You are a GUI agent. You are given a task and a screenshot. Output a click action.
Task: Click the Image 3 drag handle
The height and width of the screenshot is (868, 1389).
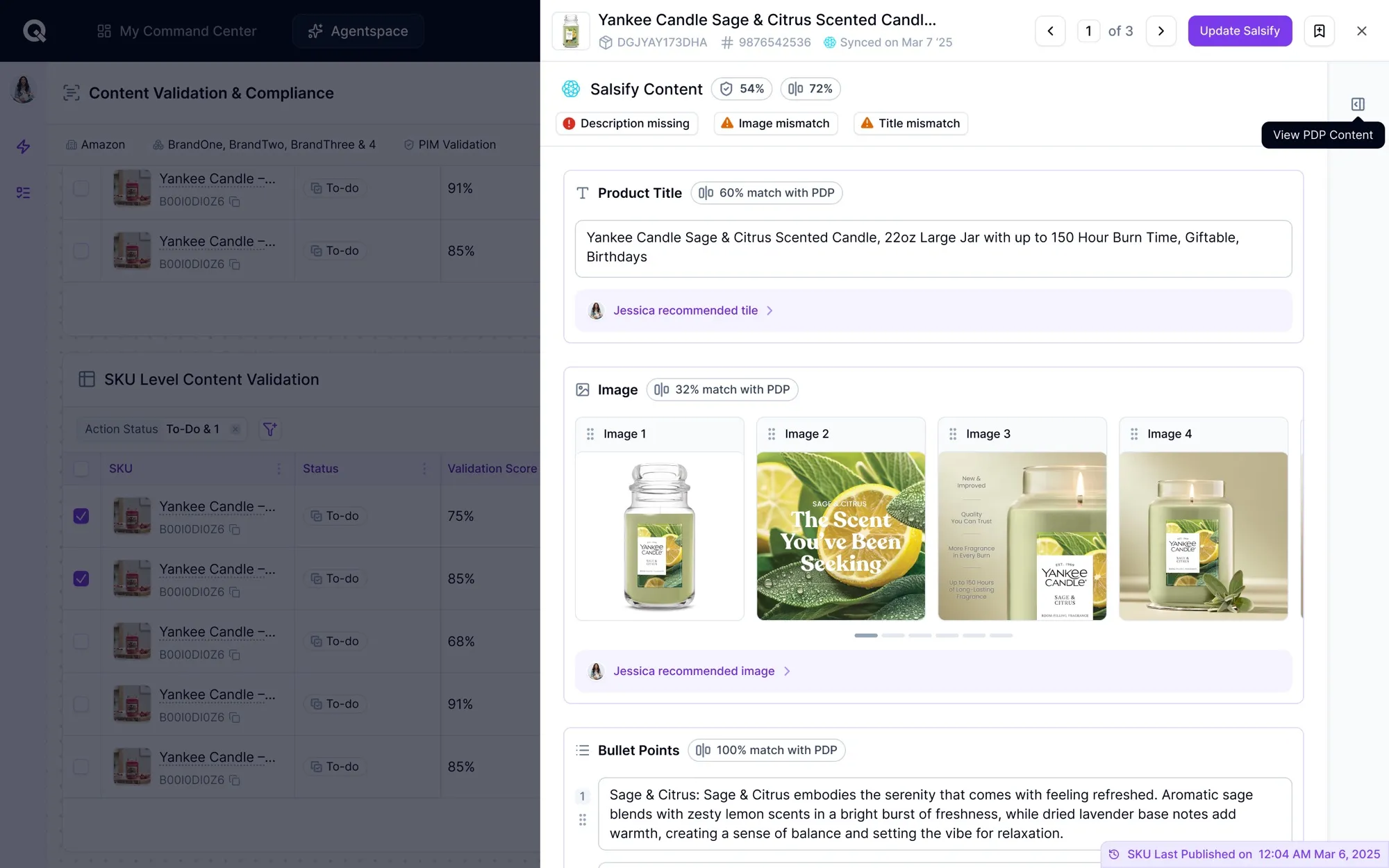click(953, 434)
